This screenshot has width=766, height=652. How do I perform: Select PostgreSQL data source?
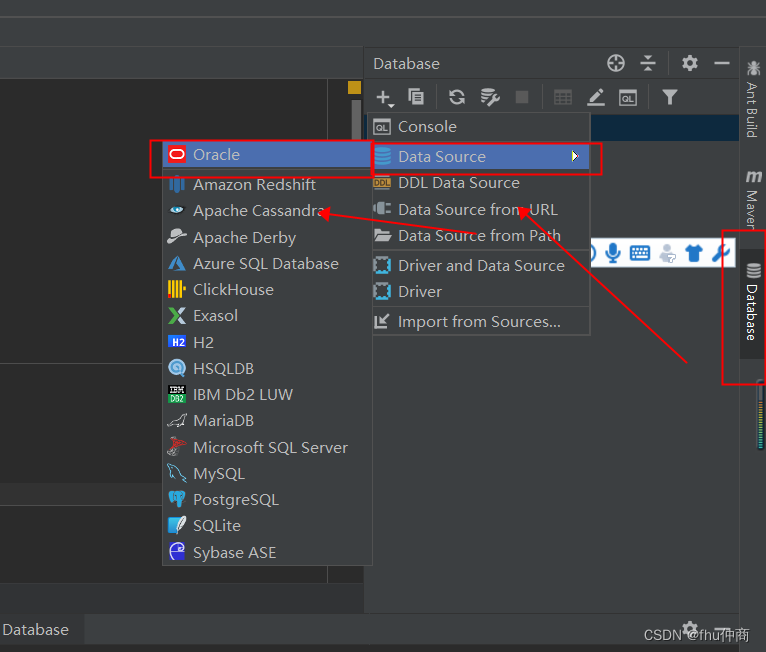267,500
